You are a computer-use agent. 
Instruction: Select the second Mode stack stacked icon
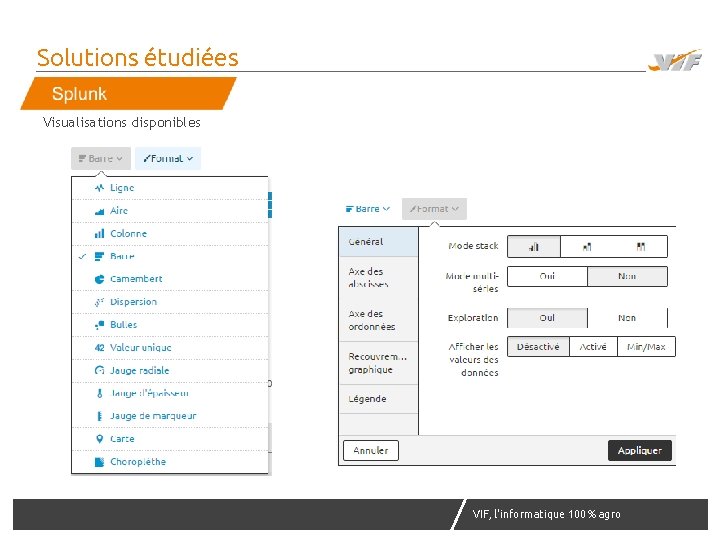587,247
